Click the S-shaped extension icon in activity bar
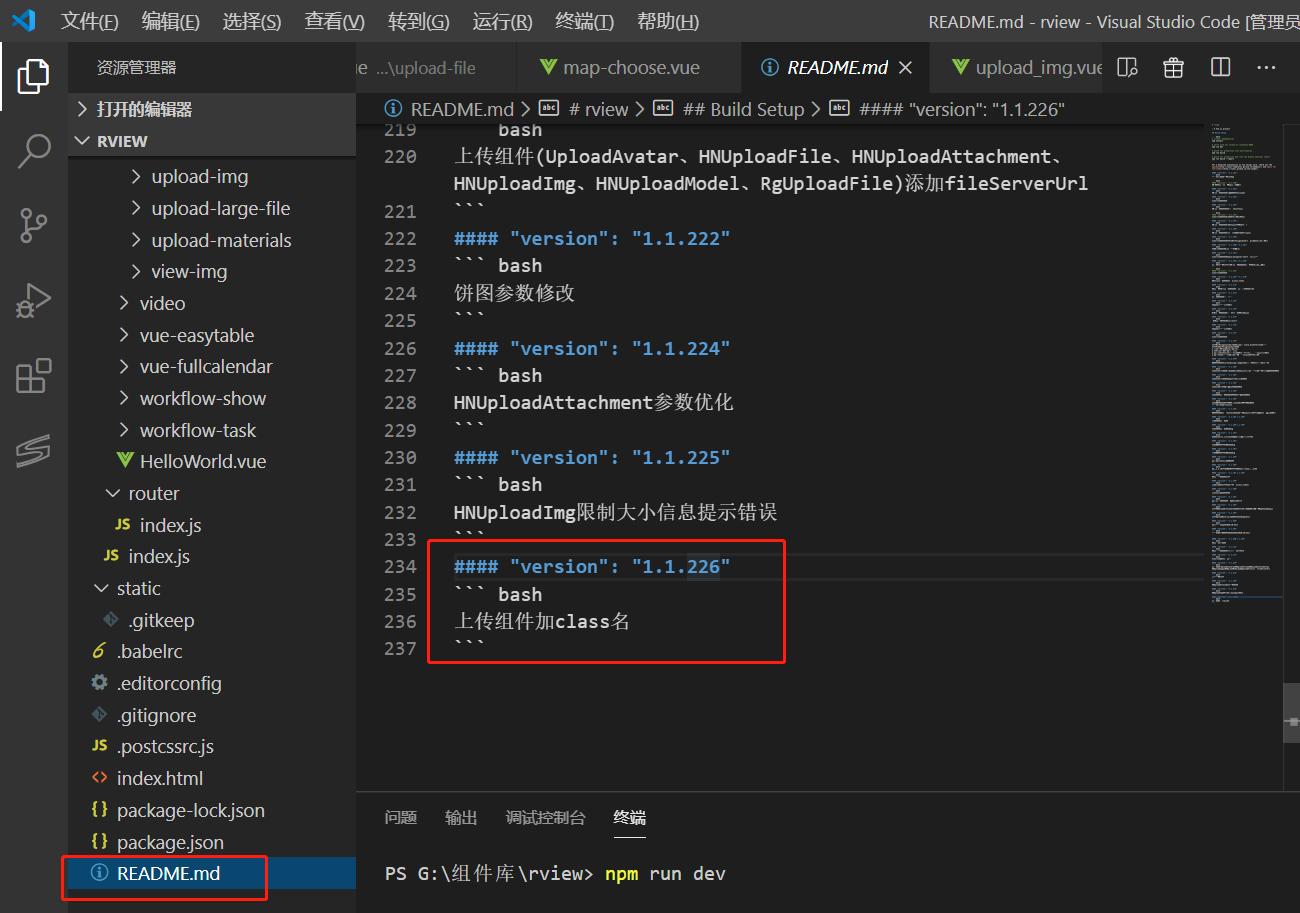This screenshot has height=913, width=1300. click(x=33, y=451)
